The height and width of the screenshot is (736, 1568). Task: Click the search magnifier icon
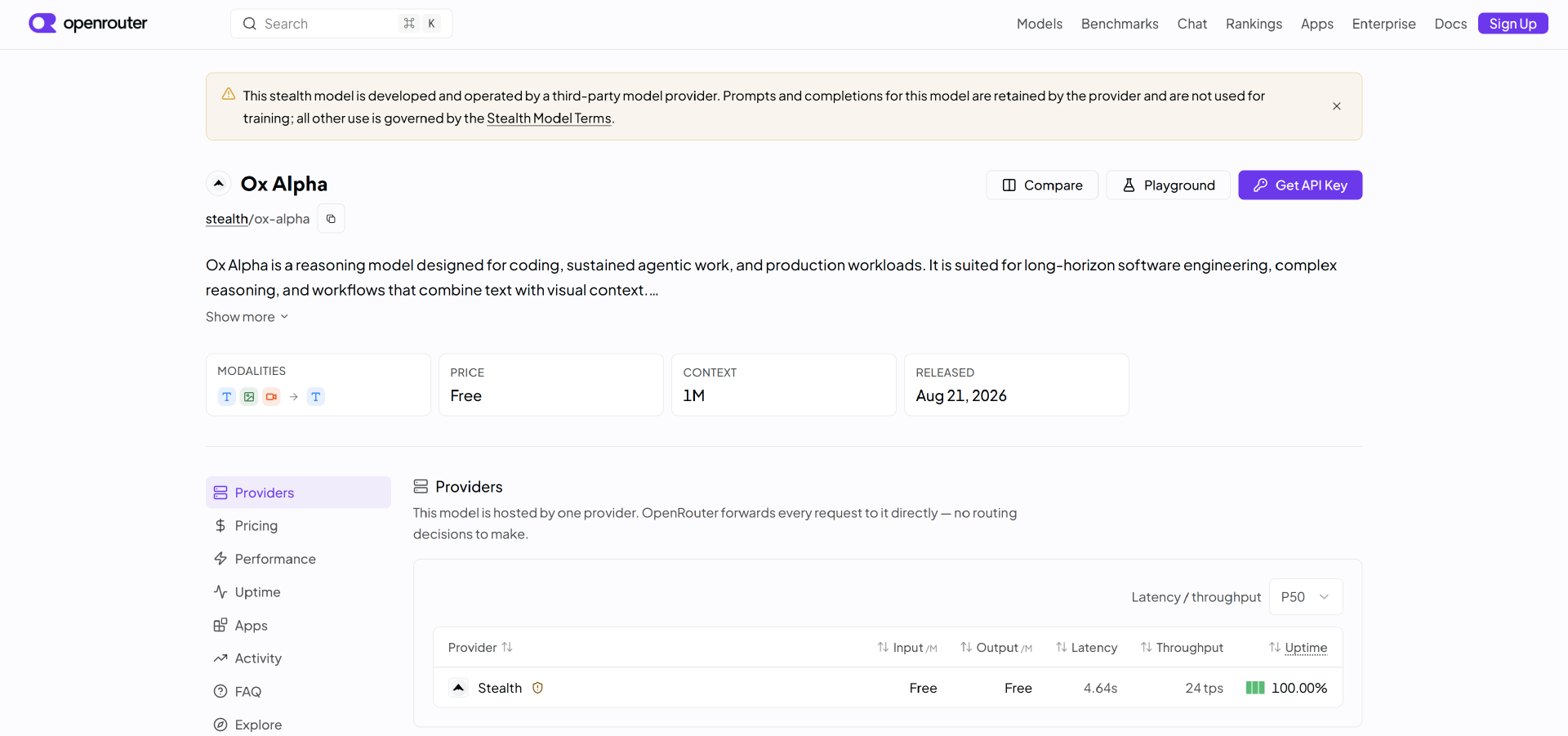click(x=250, y=24)
